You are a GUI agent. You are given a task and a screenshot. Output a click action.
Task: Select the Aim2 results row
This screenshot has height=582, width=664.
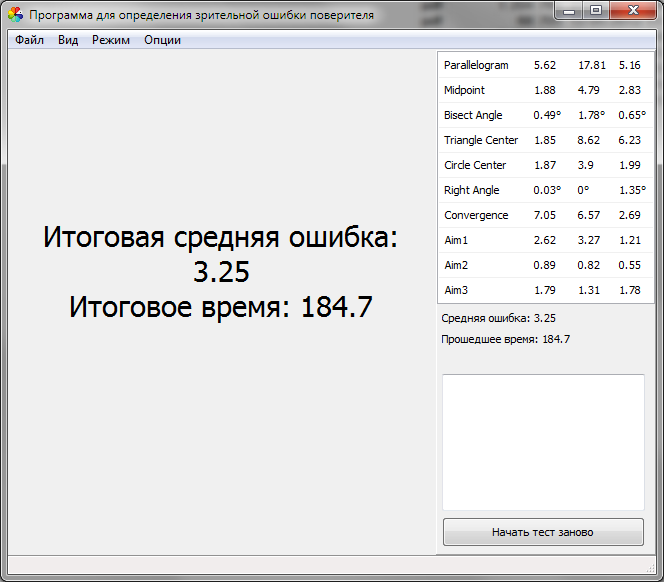456,265
